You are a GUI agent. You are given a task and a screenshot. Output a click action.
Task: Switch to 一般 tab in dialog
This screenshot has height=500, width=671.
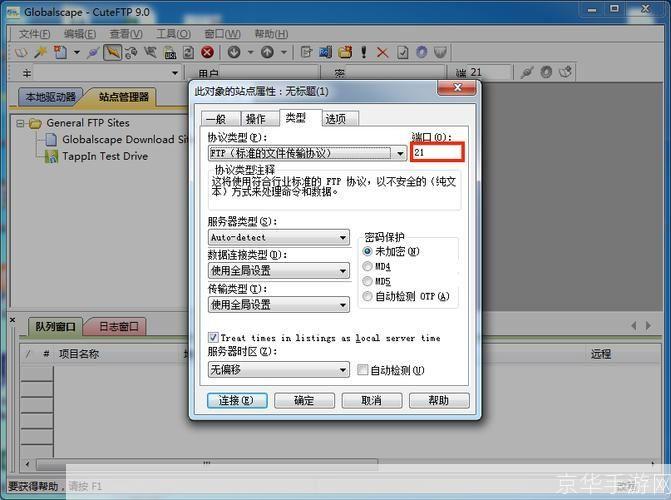point(220,119)
